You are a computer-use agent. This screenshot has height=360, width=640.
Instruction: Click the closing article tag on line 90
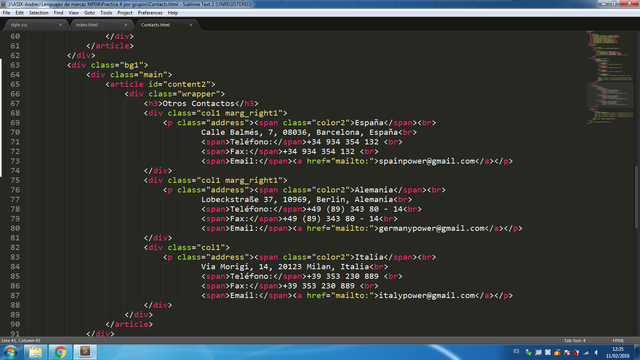pyautogui.click(x=129, y=324)
